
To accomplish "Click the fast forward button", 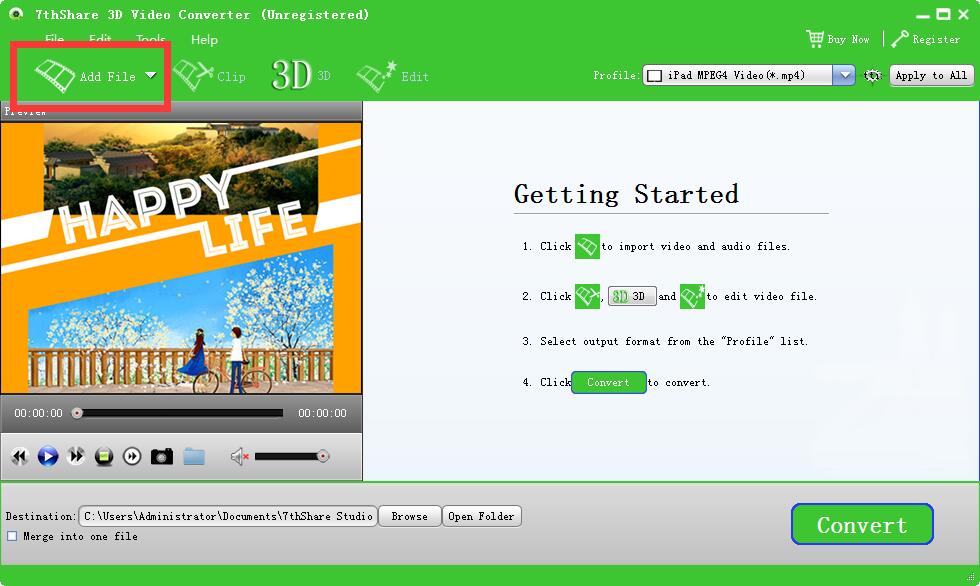I will pos(76,456).
